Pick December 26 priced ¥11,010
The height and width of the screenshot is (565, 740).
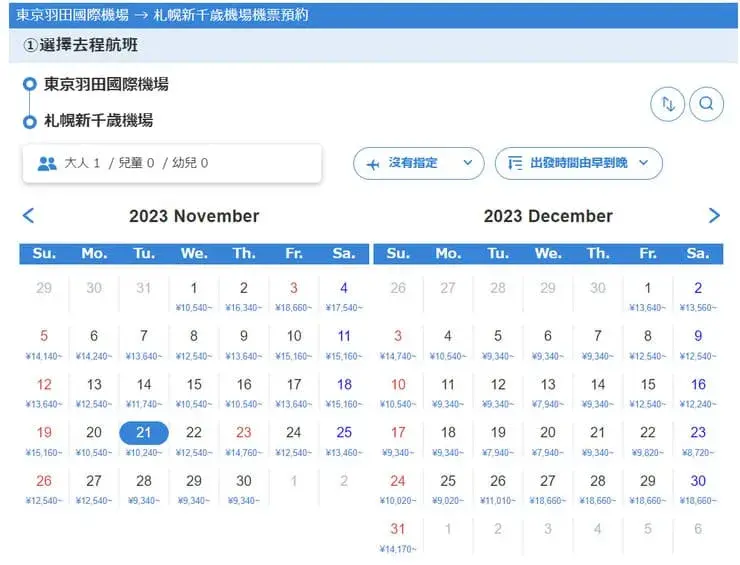point(498,488)
